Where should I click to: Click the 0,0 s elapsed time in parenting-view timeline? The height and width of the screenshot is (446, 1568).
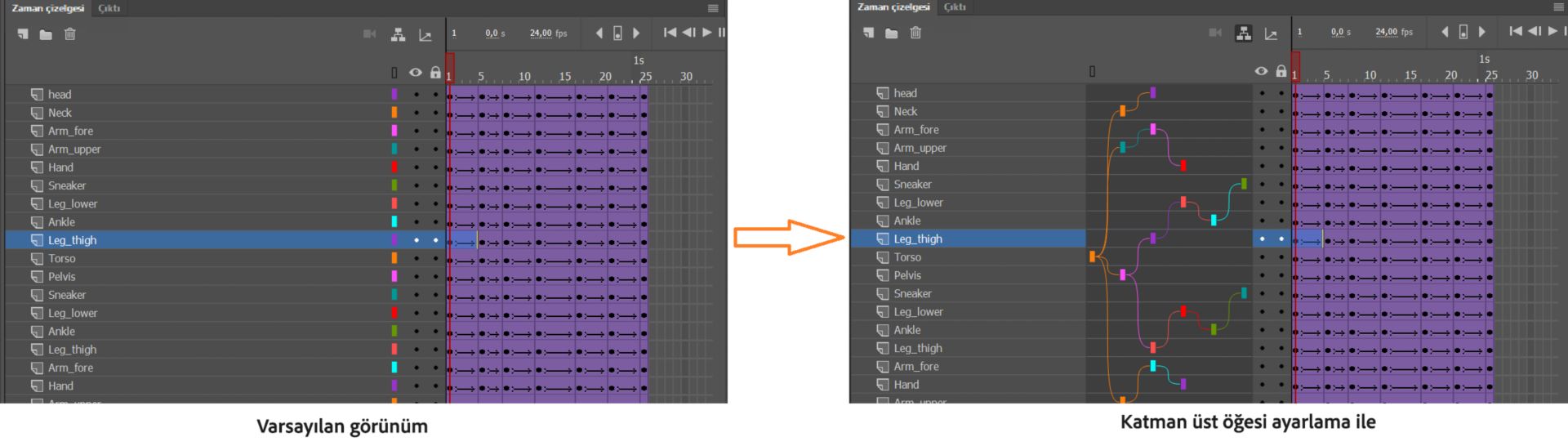[x=1340, y=32]
